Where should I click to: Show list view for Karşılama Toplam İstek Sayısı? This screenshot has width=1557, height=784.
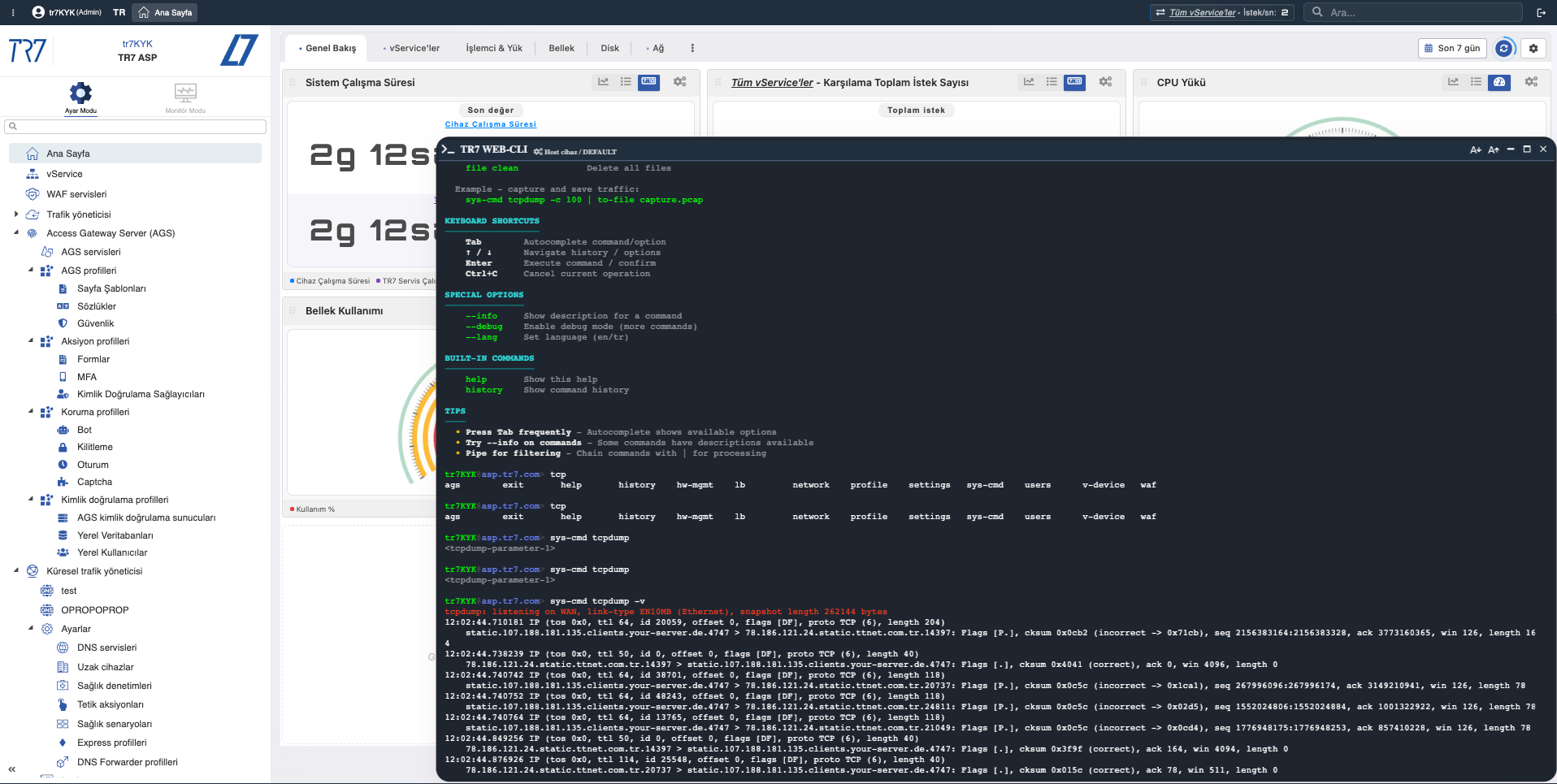[x=1052, y=82]
